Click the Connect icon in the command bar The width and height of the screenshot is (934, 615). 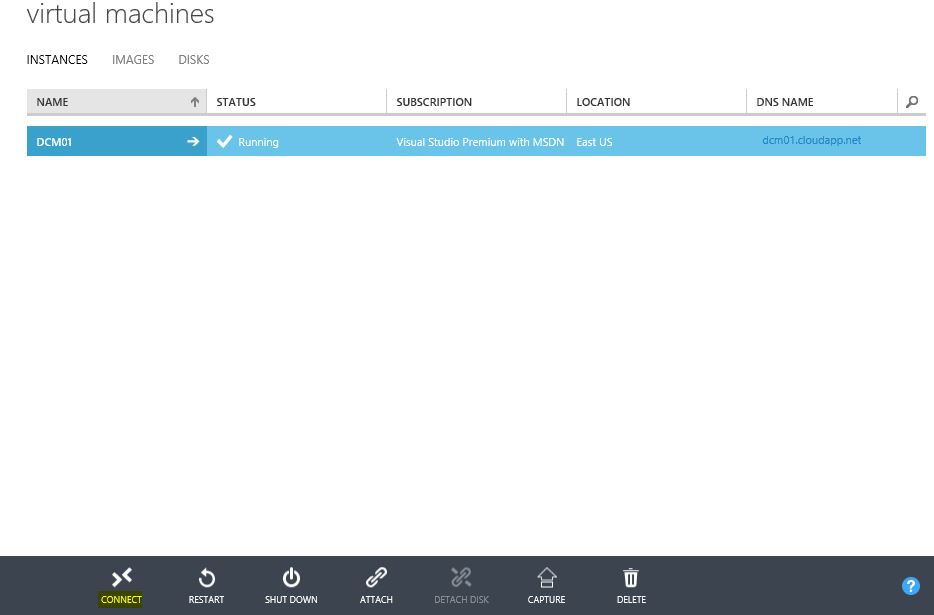(x=122, y=577)
